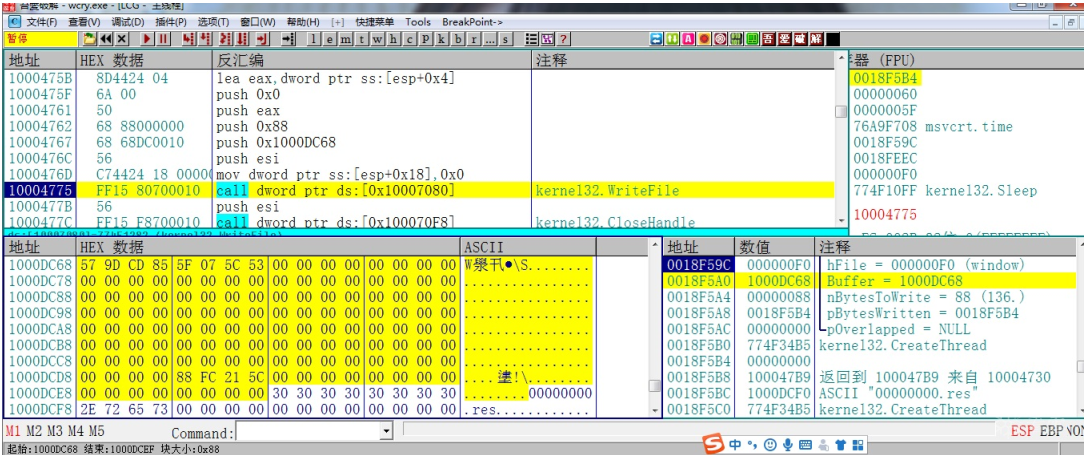This screenshot has width=1084, height=455.
Task: Open the 快捷菜单 menu
Action: [375, 22]
